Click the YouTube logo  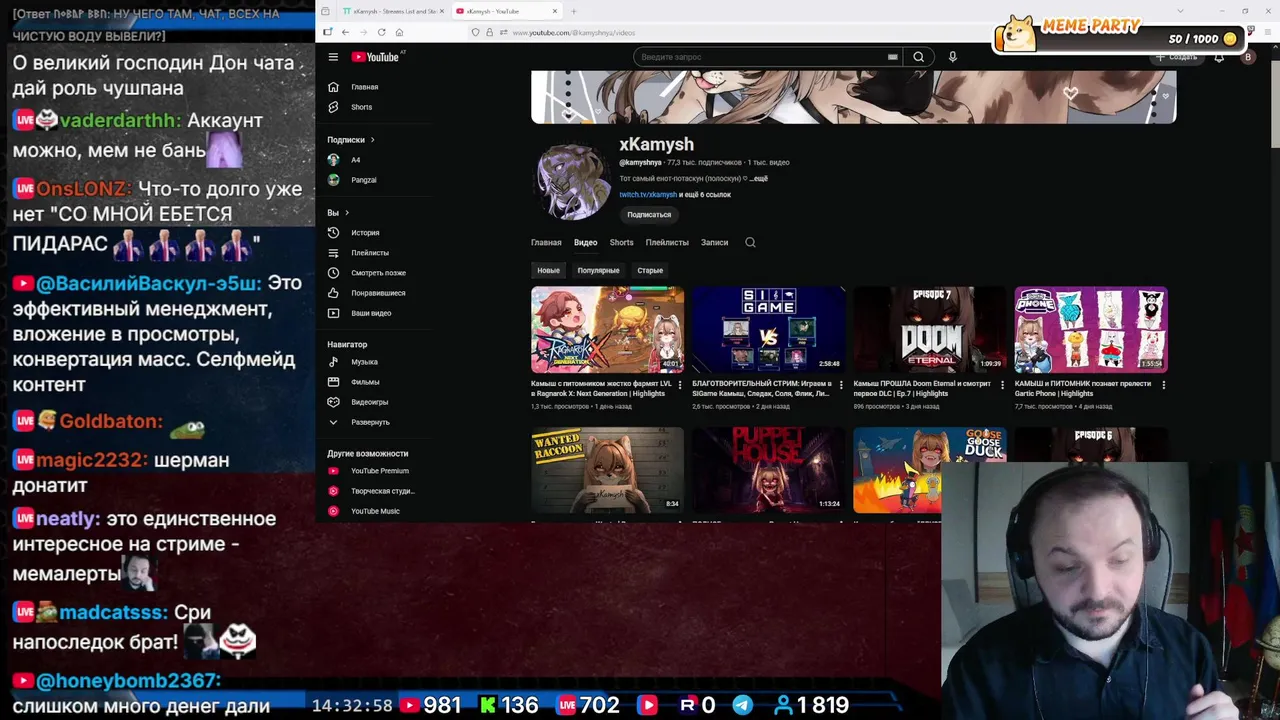[376, 57]
